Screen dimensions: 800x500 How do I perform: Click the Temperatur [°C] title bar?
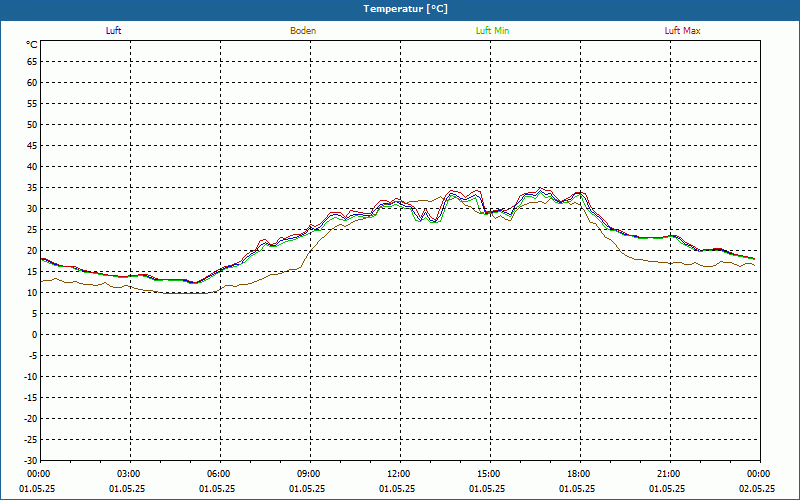[400, 10]
